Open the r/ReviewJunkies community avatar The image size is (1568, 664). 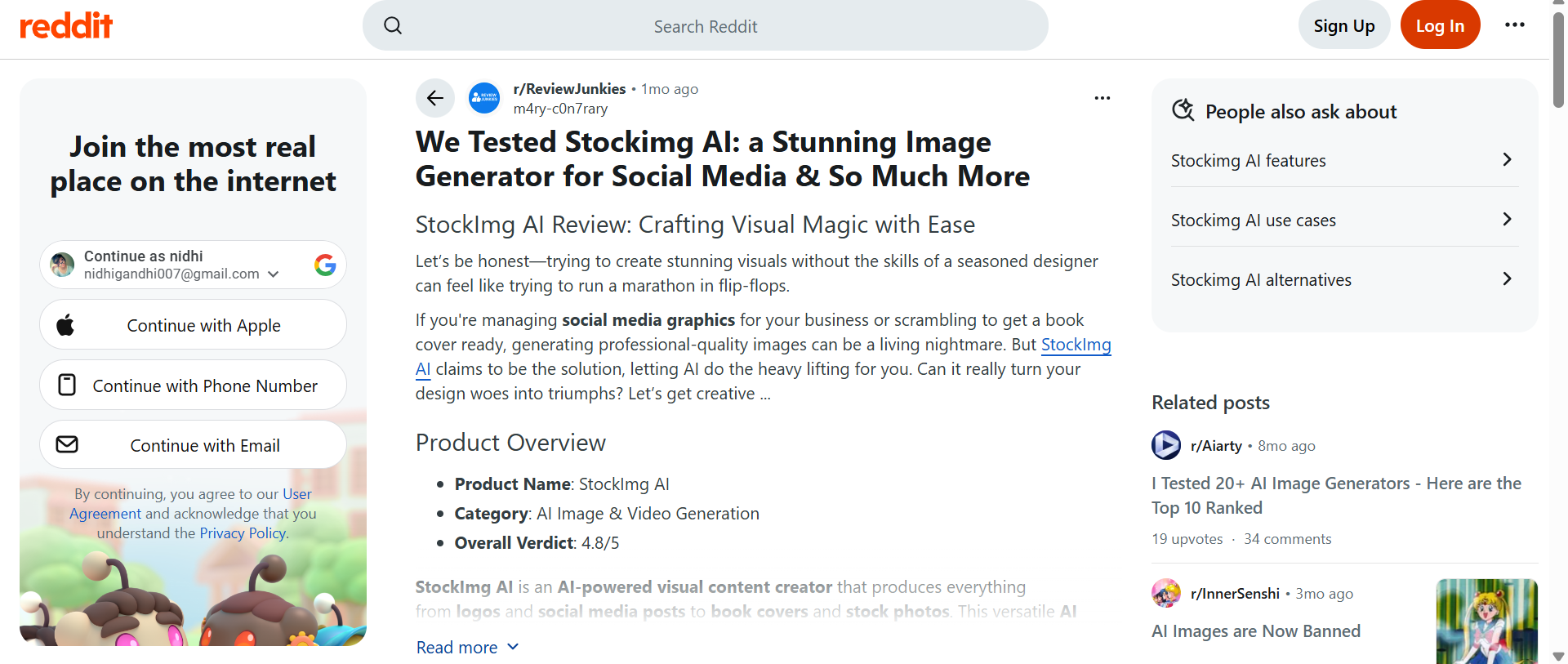coord(484,99)
